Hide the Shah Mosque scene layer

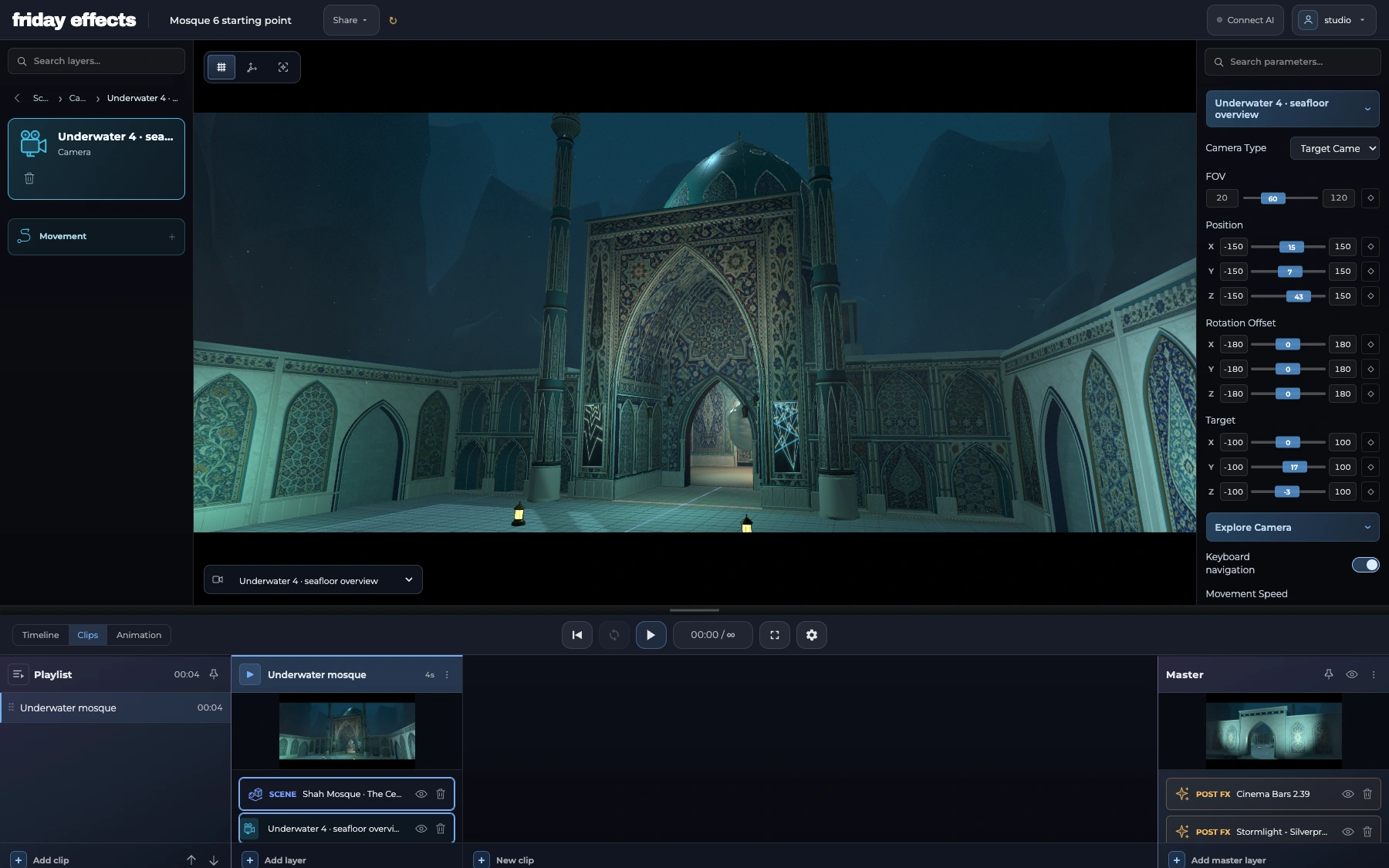(421, 794)
